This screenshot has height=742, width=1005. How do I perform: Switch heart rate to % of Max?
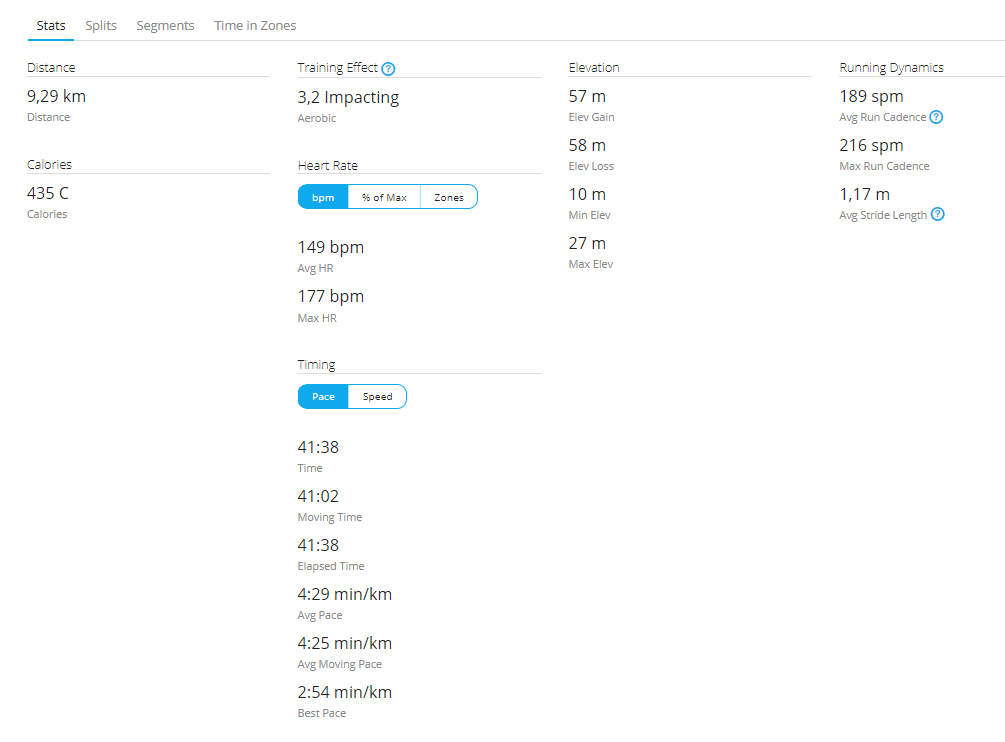point(384,197)
